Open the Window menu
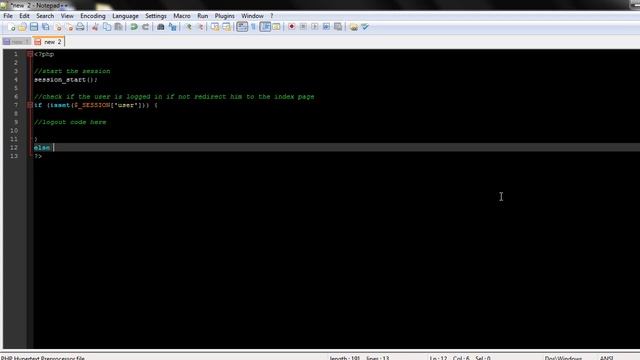The image size is (640, 360). point(252,16)
